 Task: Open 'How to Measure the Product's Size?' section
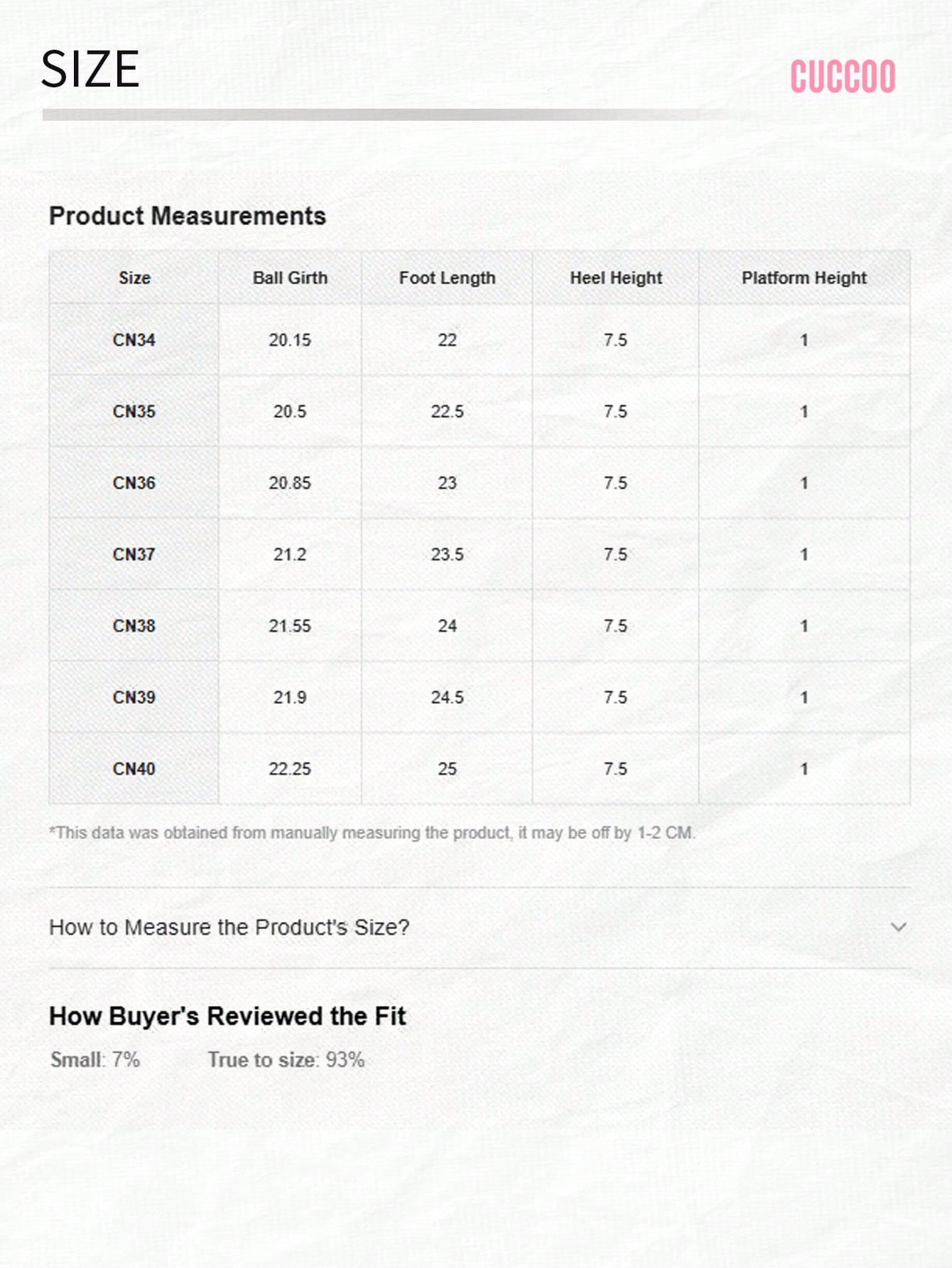pos(480,927)
